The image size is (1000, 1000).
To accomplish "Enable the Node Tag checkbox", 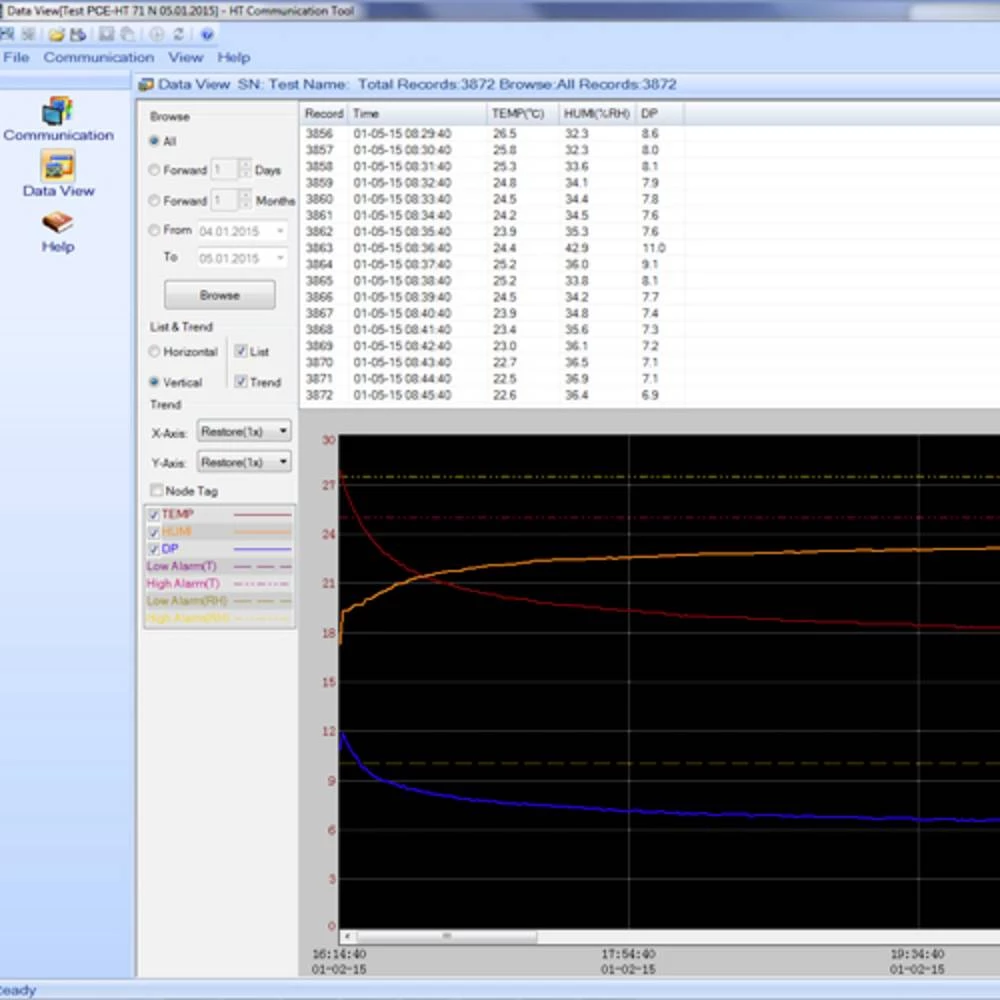I will (156, 491).
